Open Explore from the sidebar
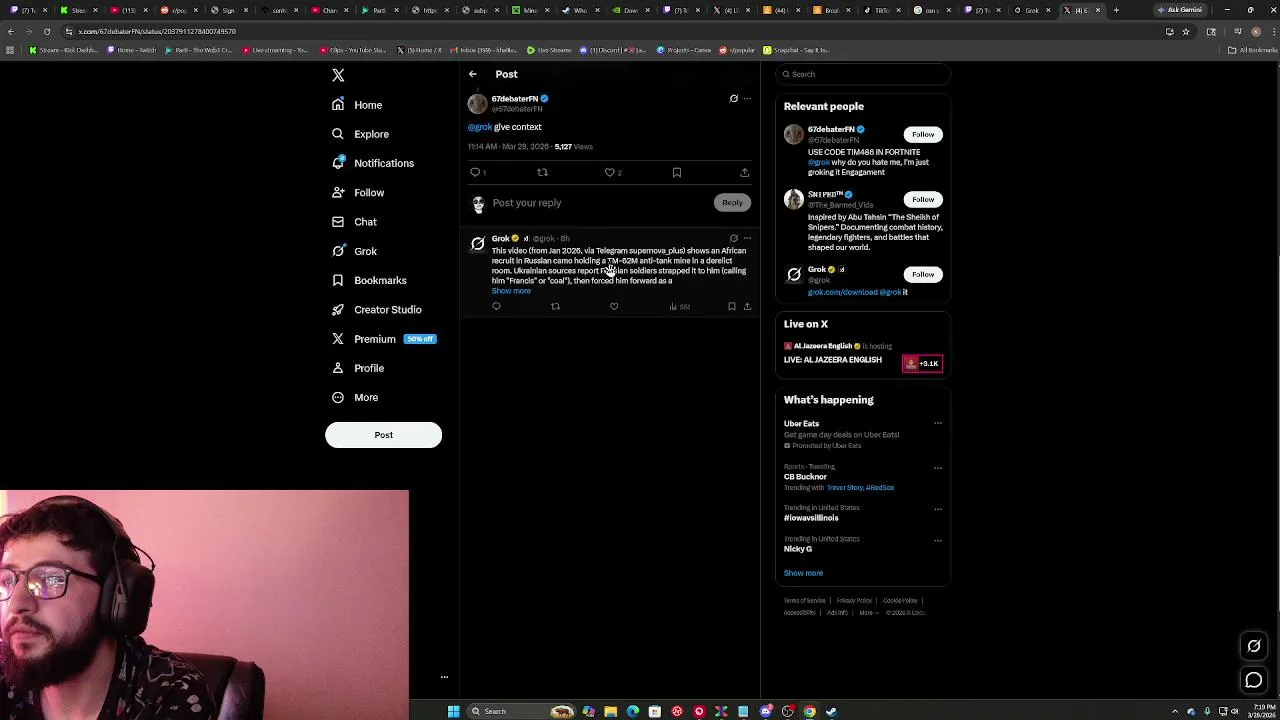The height and width of the screenshot is (720, 1280). coord(360,134)
